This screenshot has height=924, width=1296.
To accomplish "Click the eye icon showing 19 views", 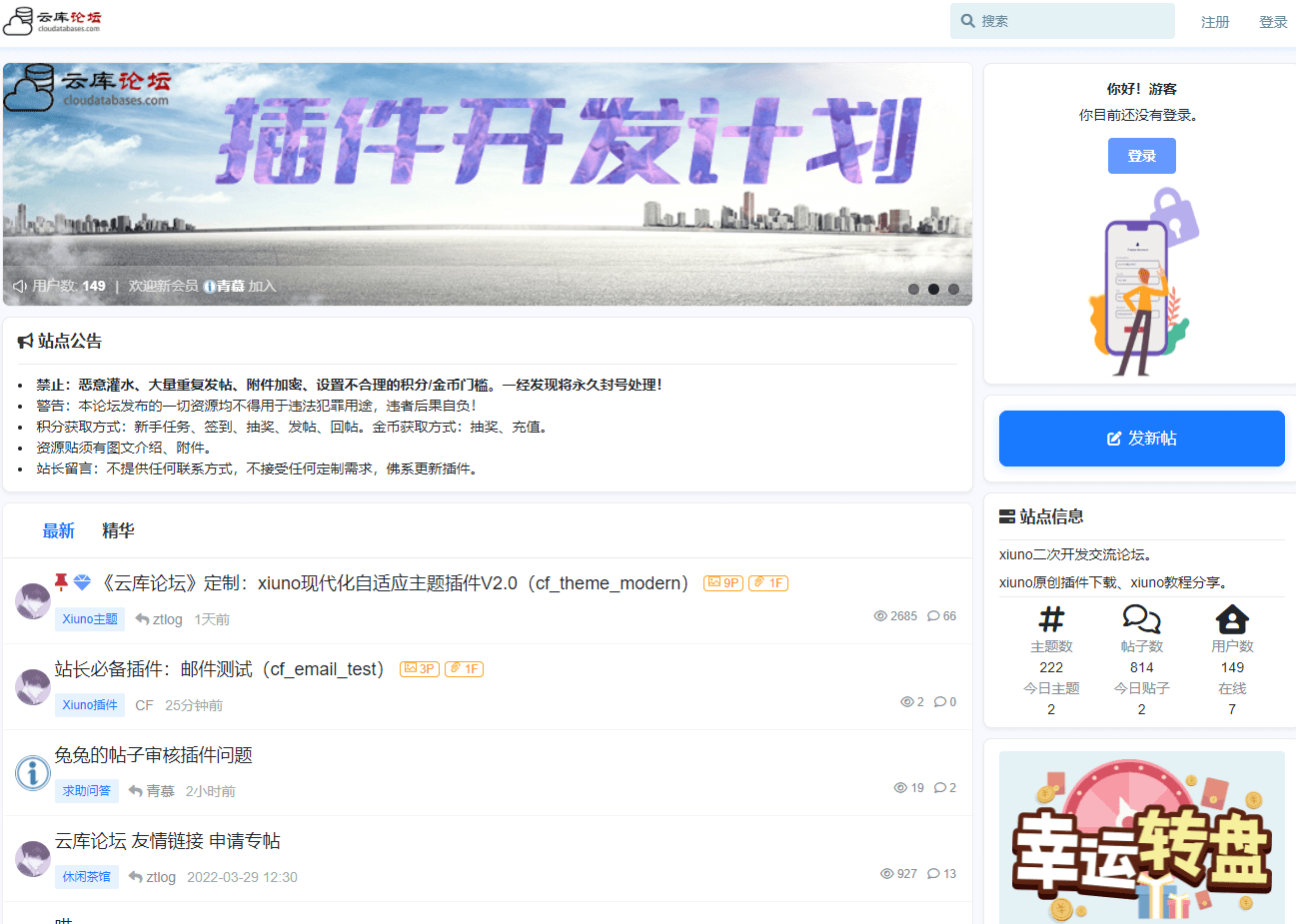I will pos(900,788).
